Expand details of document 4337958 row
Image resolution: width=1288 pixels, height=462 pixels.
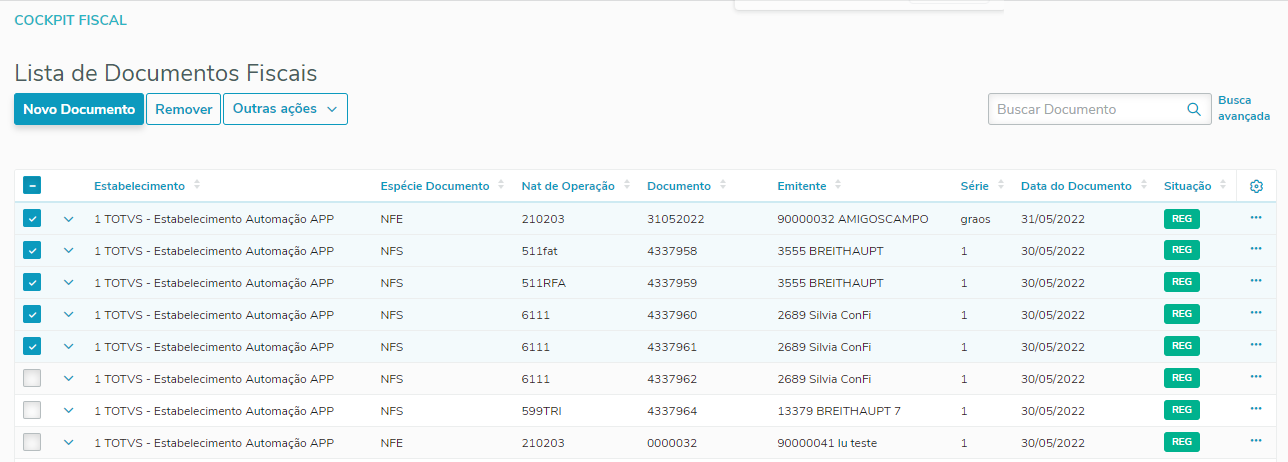click(69, 251)
